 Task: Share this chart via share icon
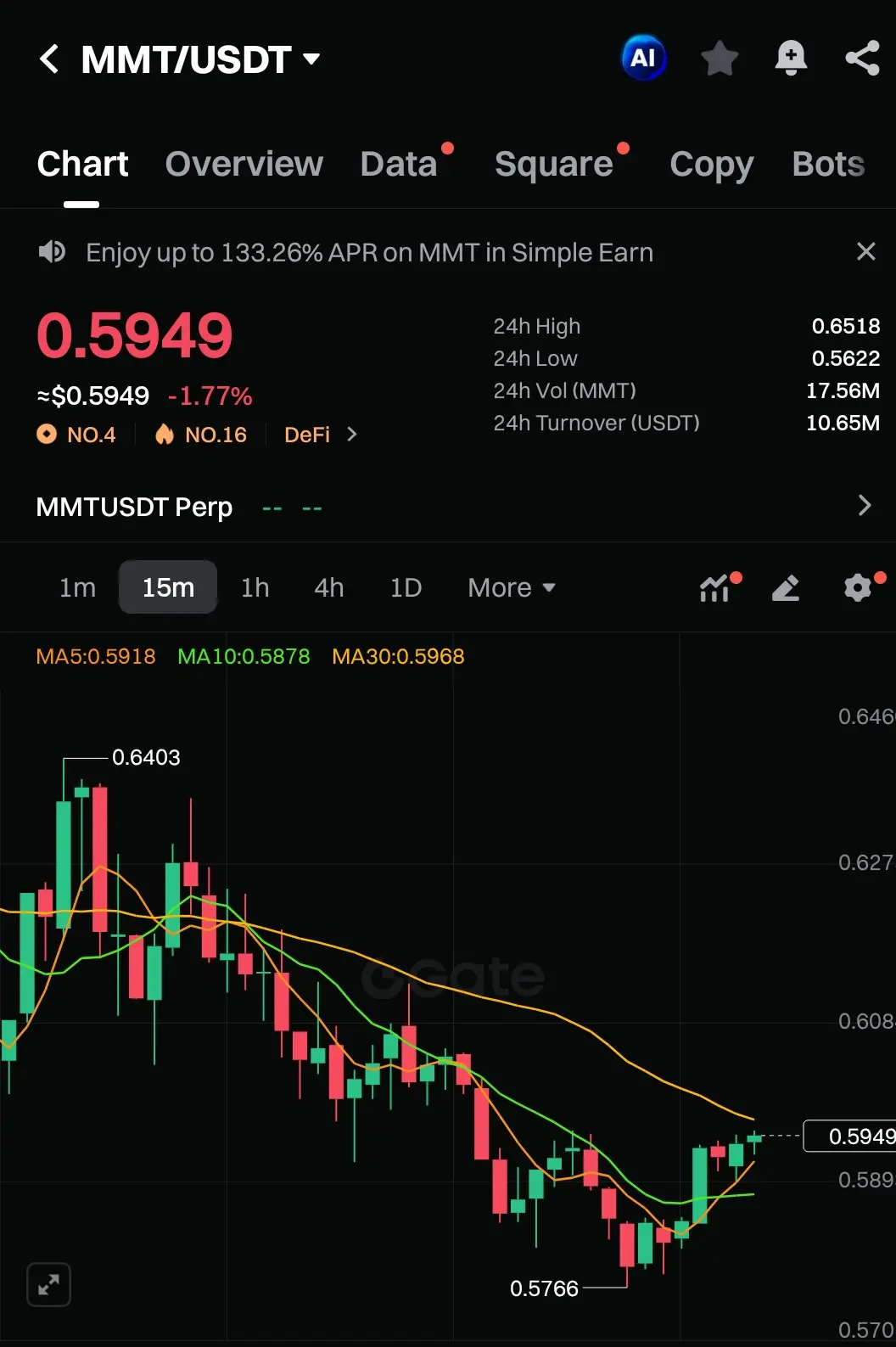coord(863,59)
